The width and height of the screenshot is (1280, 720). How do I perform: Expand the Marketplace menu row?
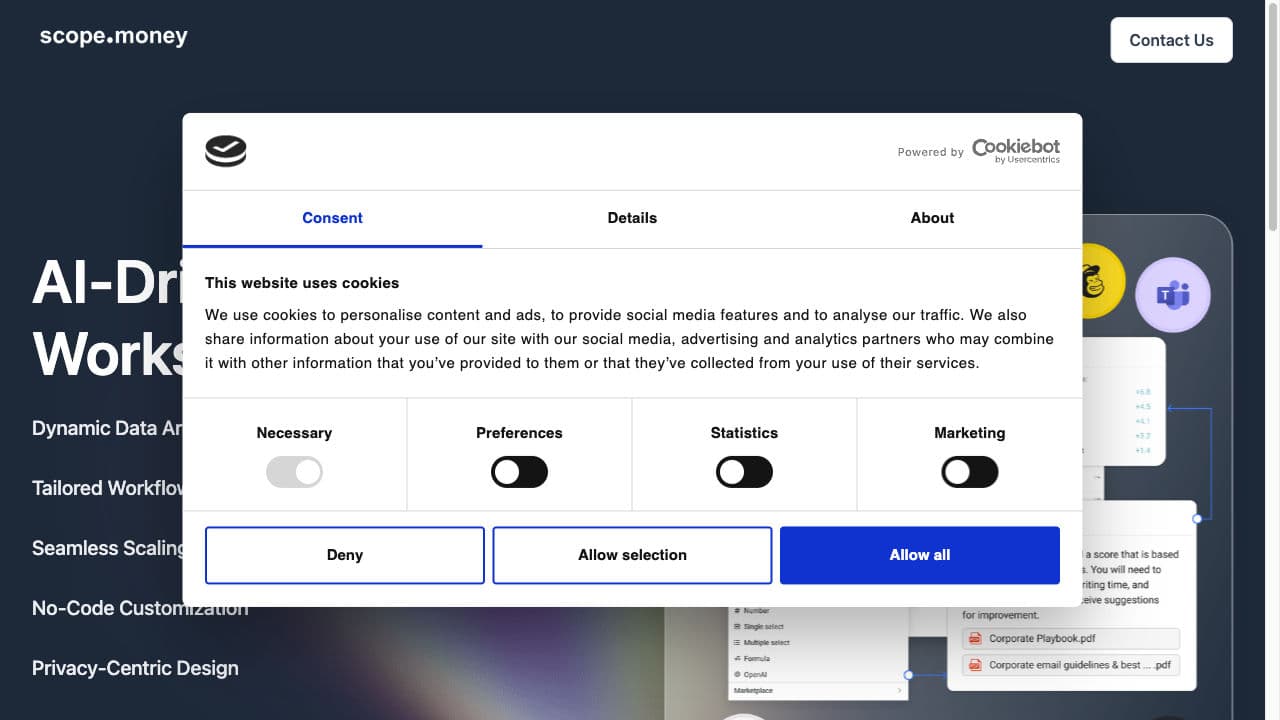pyautogui.click(x=818, y=690)
